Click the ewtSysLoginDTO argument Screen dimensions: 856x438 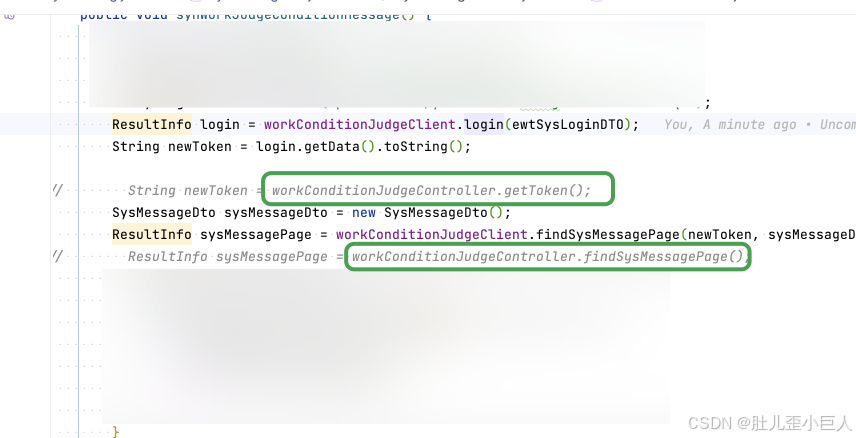coord(567,125)
